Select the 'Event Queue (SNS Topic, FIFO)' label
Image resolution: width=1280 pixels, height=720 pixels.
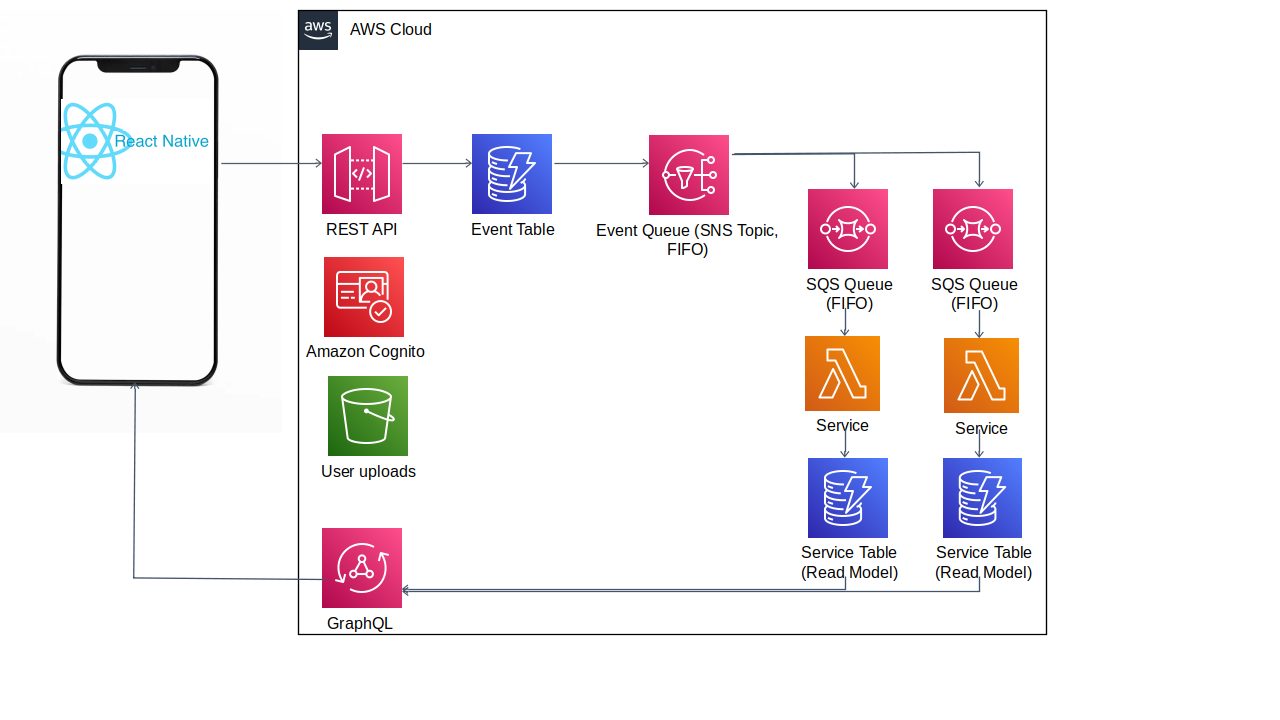pos(687,240)
